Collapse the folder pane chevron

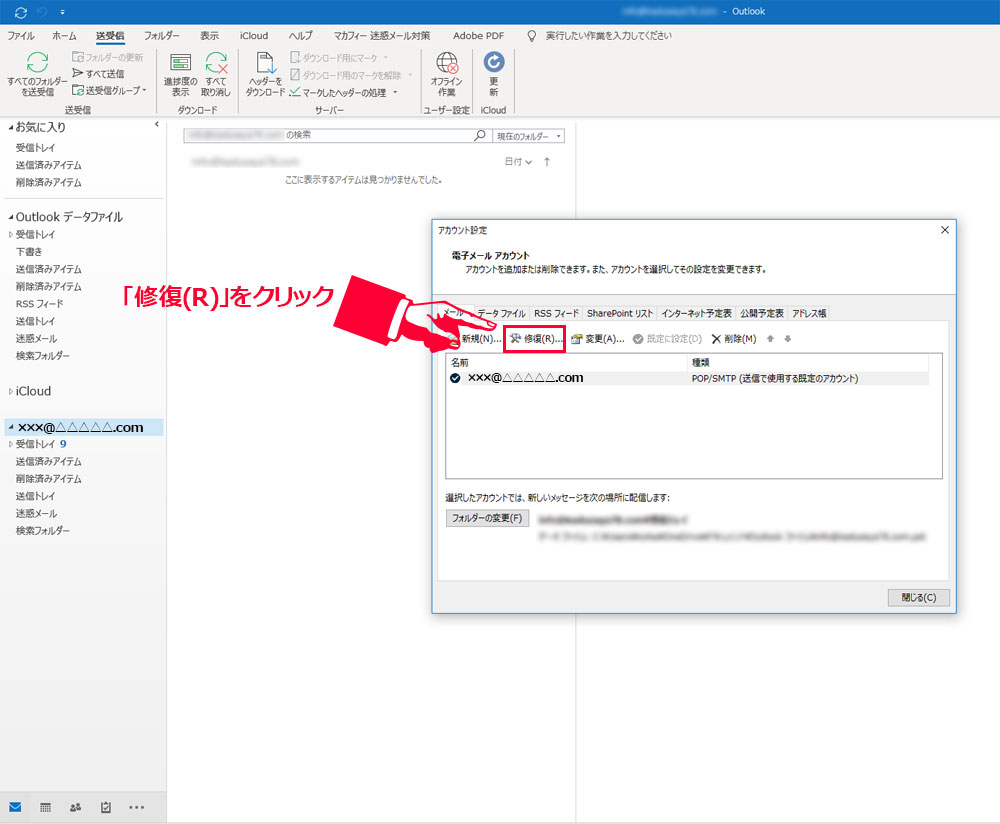(157, 124)
